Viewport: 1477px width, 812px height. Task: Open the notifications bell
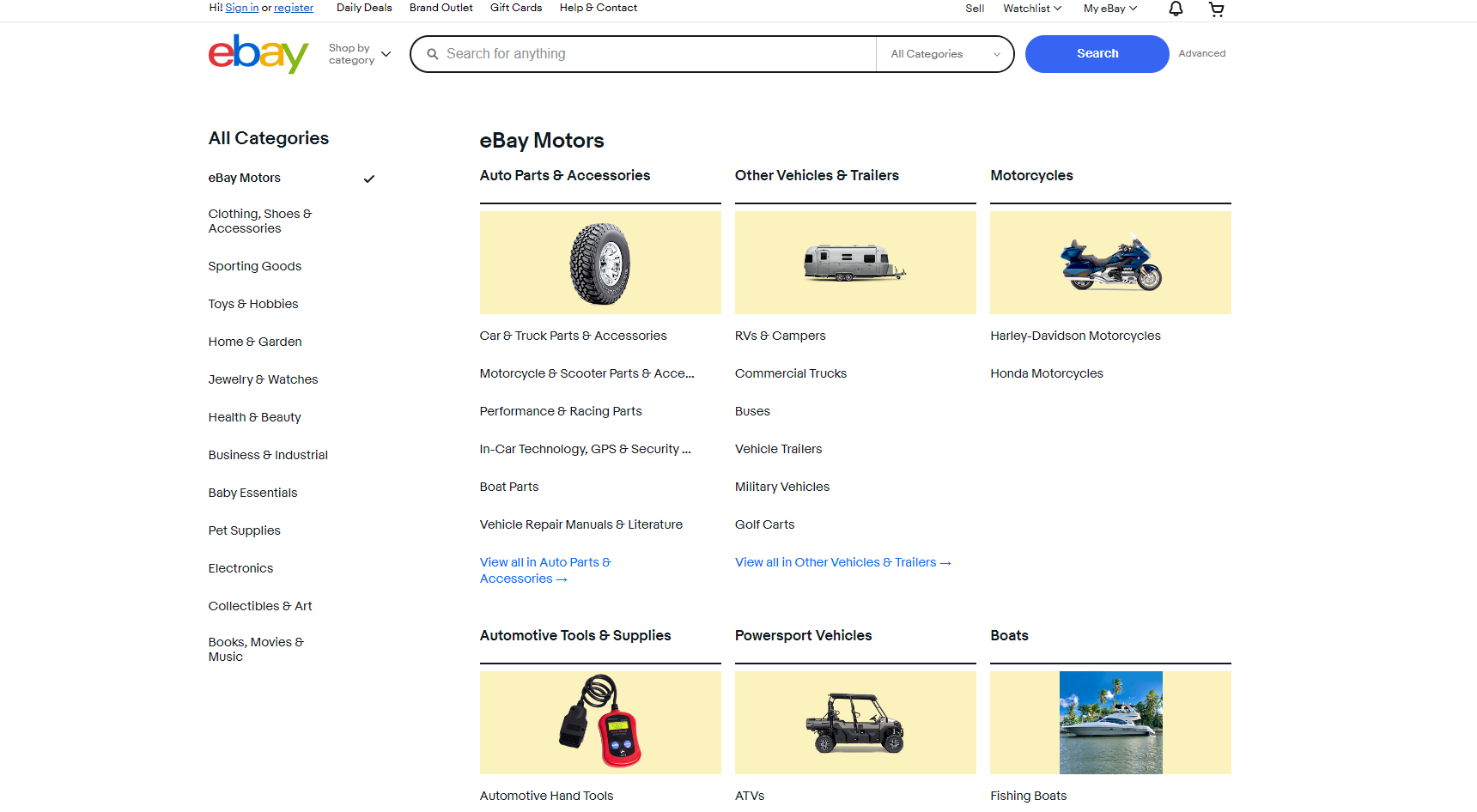1174,9
